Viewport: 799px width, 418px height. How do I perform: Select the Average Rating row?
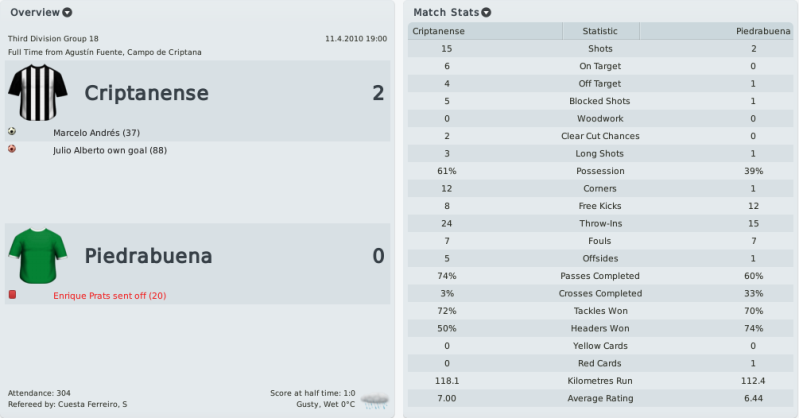click(x=600, y=399)
